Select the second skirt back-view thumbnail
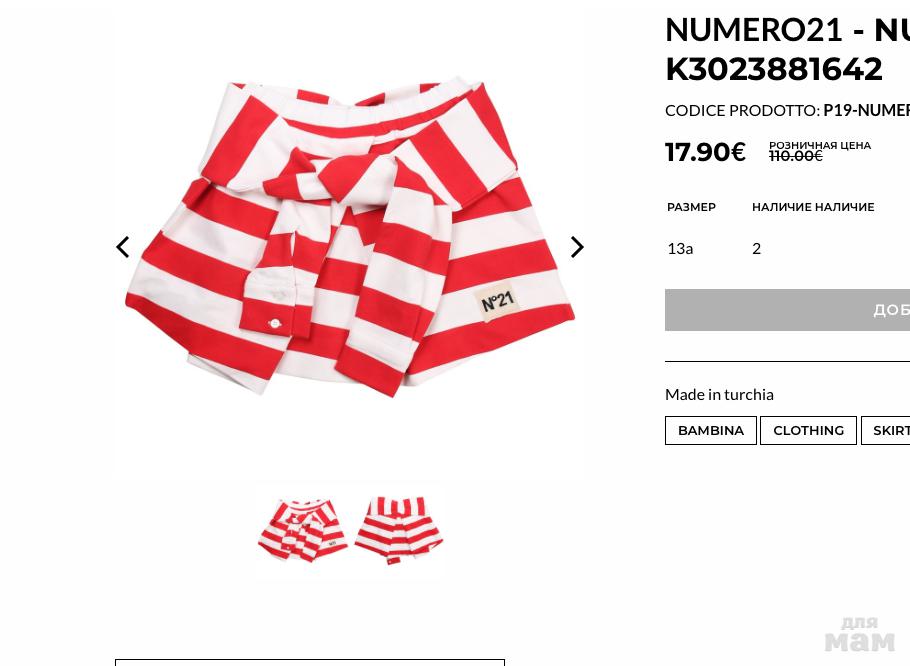 tap(399, 530)
